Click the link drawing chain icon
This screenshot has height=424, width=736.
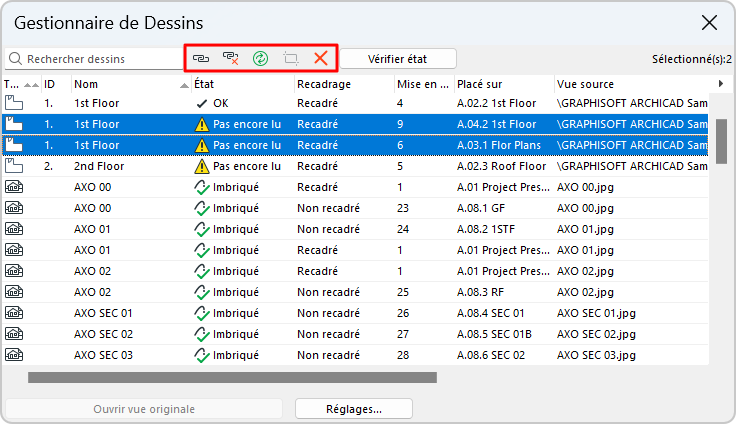[202, 59]
